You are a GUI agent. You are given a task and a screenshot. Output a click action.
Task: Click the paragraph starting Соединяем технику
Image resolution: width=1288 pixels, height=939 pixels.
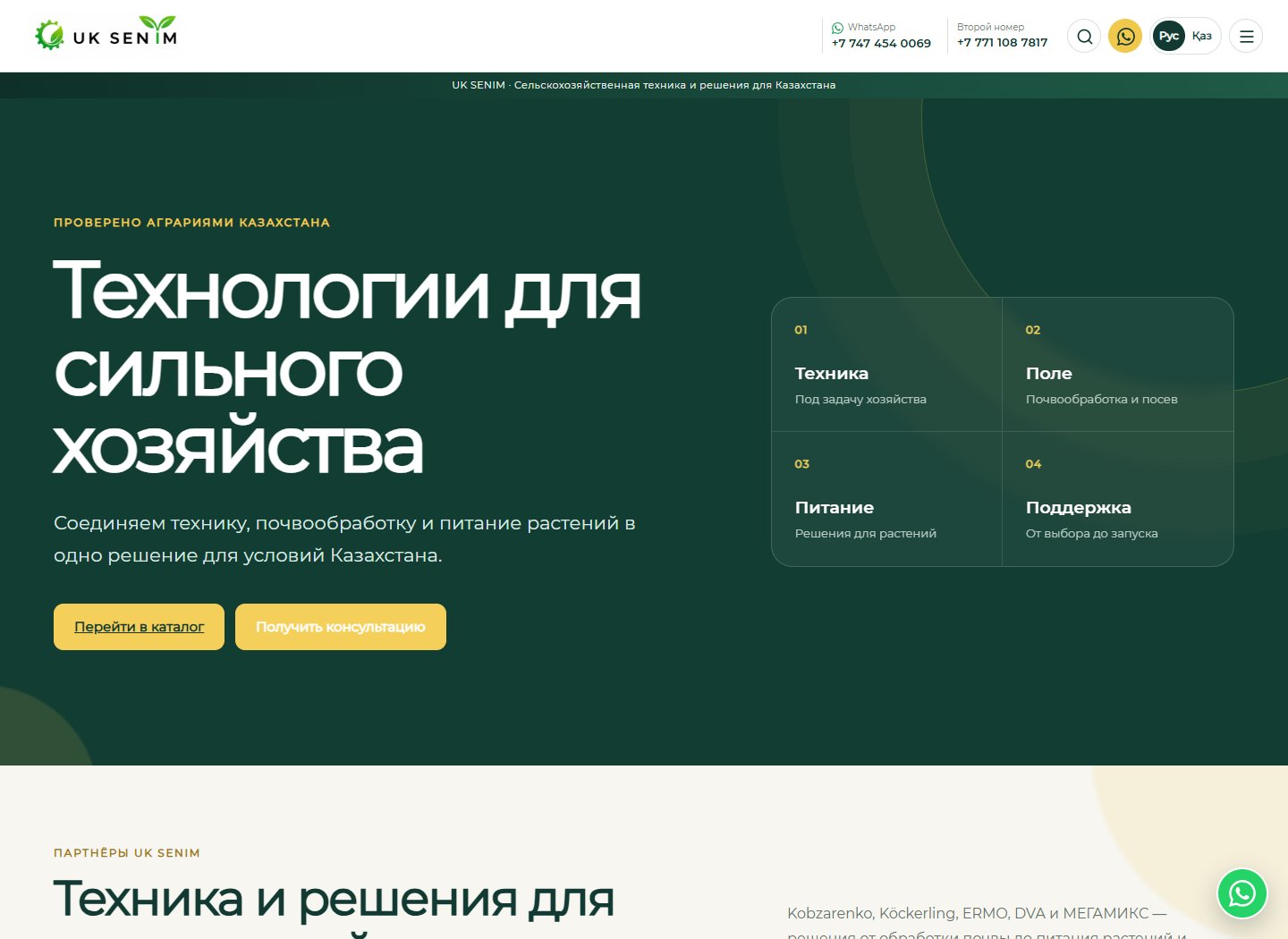coord(344,539)
